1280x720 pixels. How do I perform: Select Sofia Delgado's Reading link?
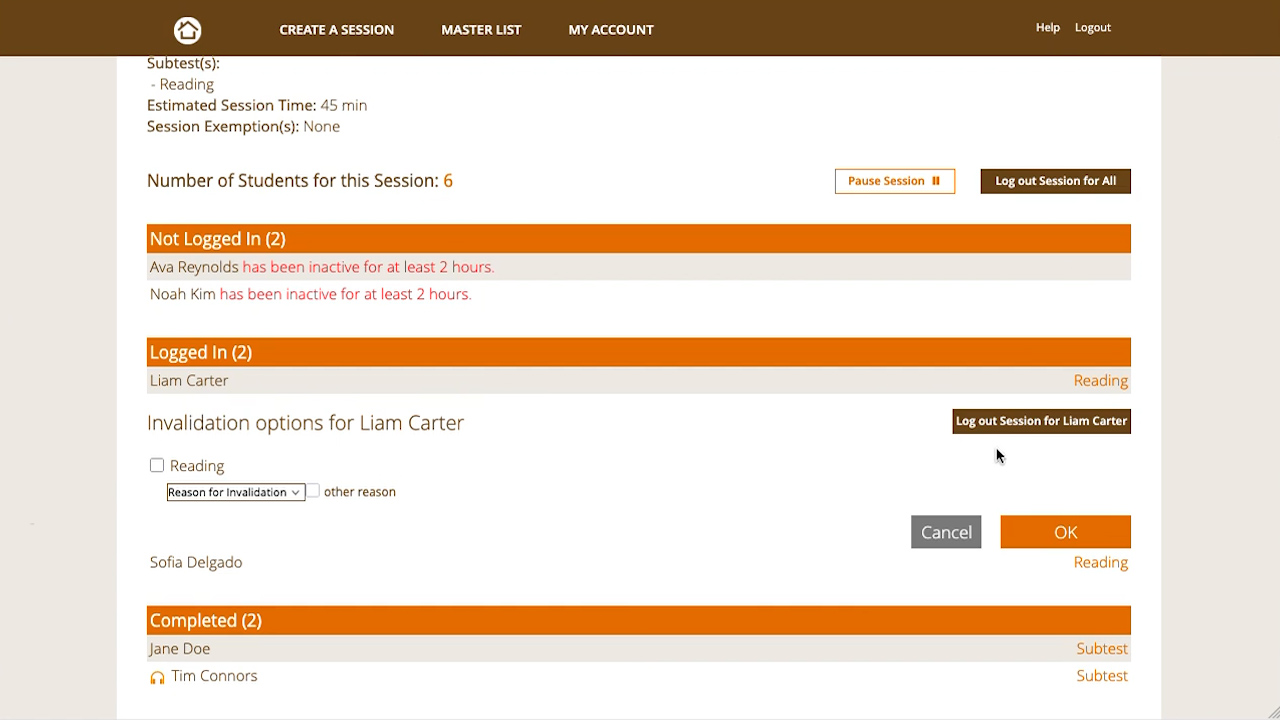pos(1100,563)
